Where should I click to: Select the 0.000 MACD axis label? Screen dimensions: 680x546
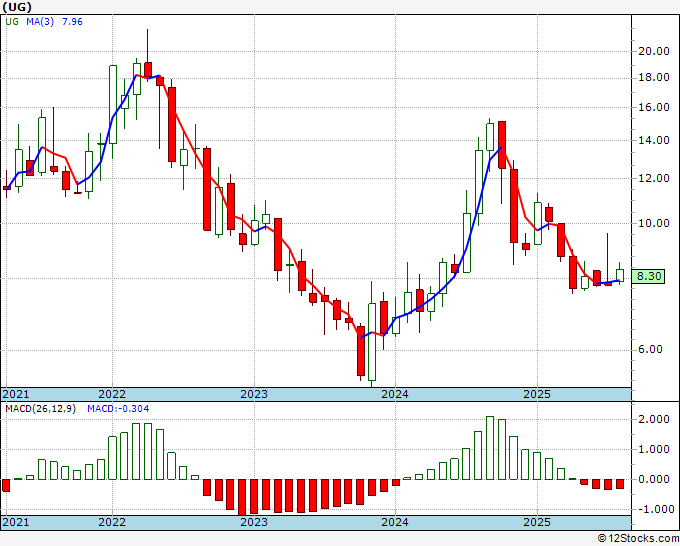[x=654, y=479]
